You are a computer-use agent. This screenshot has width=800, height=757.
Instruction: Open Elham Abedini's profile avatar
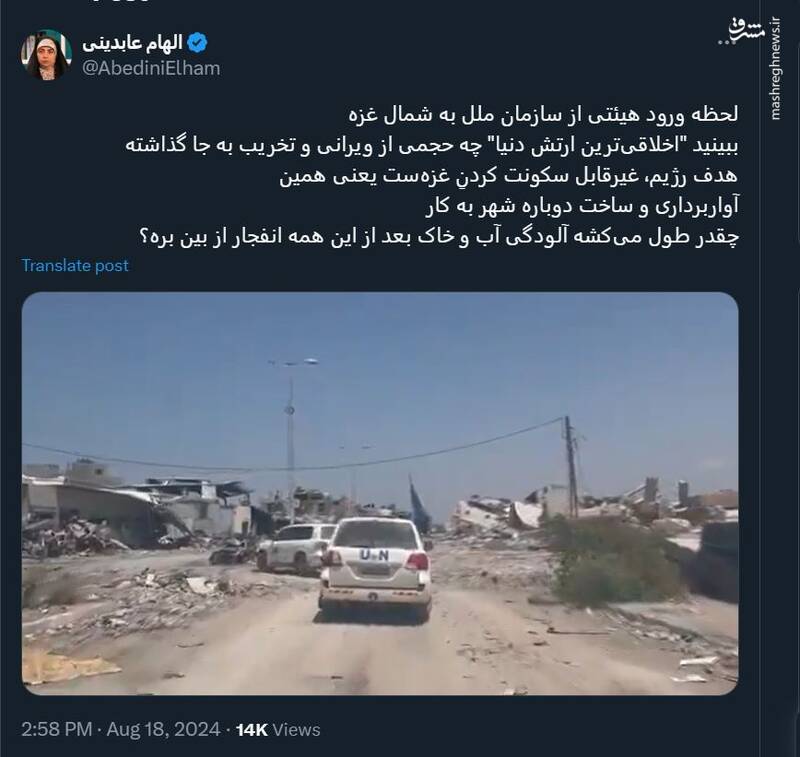(46, 55)
